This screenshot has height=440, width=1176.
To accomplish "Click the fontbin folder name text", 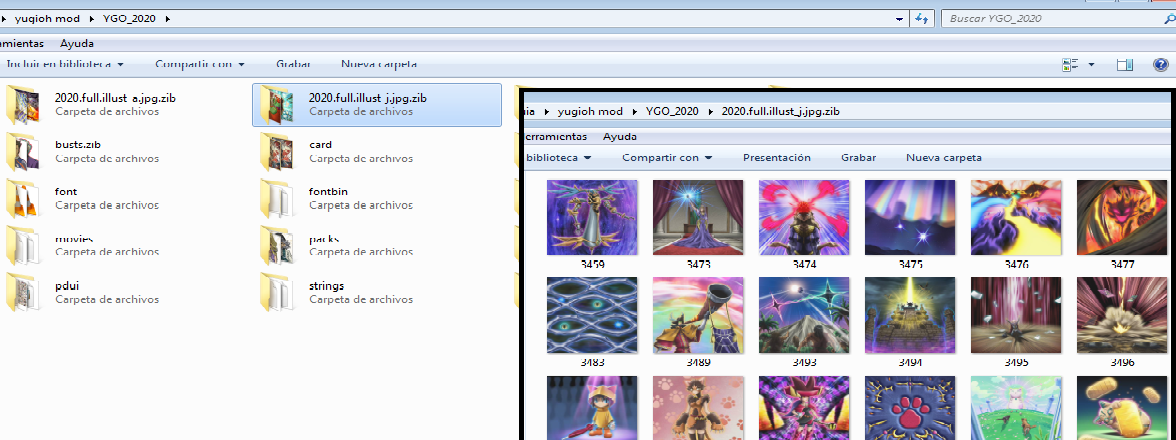I will (328, 192).
